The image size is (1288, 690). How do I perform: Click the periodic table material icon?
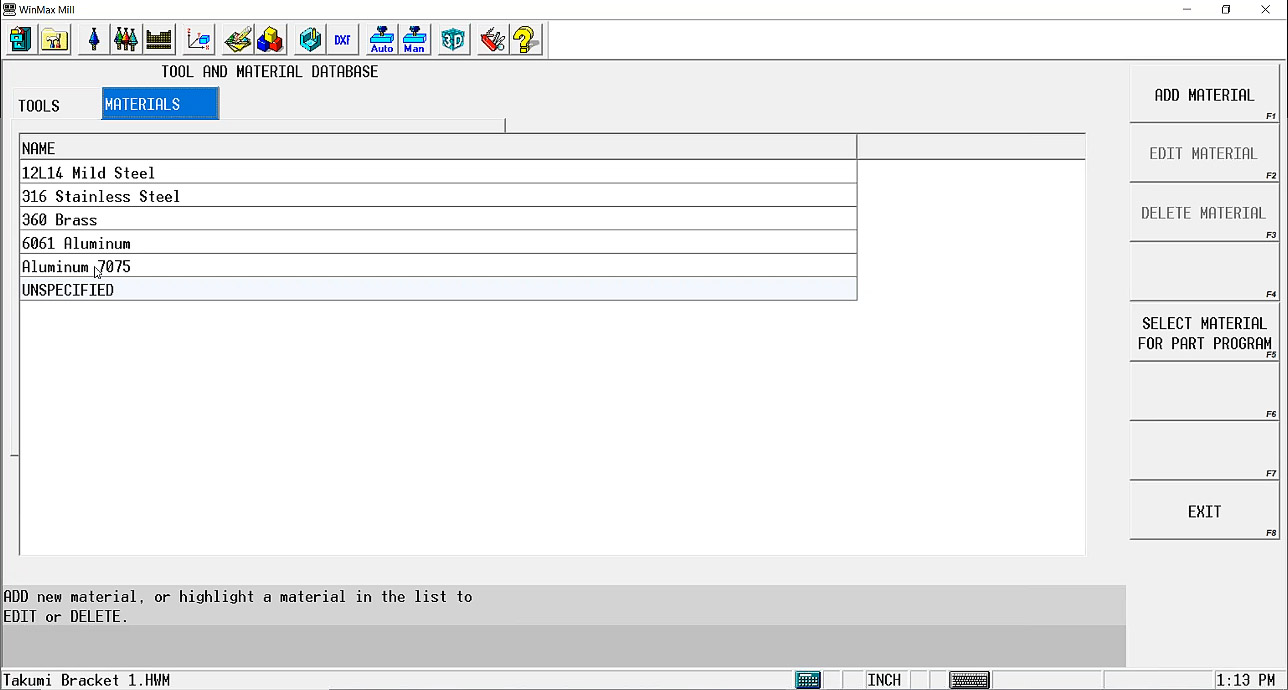click(x=158, y=39)
